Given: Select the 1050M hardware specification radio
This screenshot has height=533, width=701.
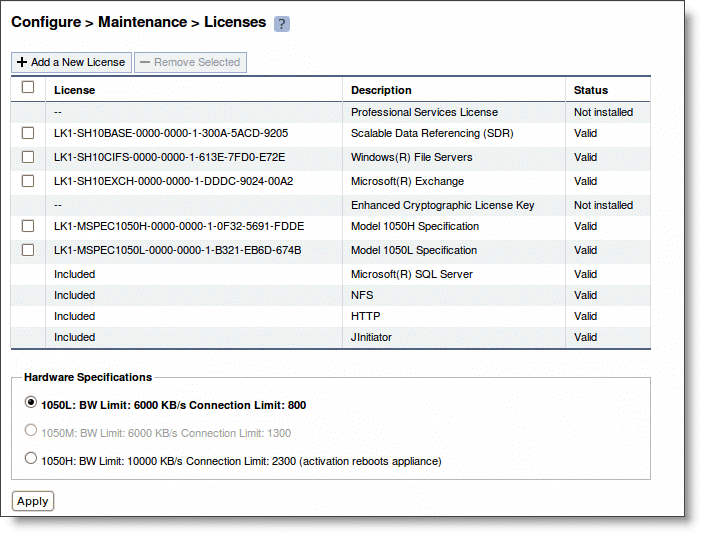Looking at the screenshot, I should 30,430.
